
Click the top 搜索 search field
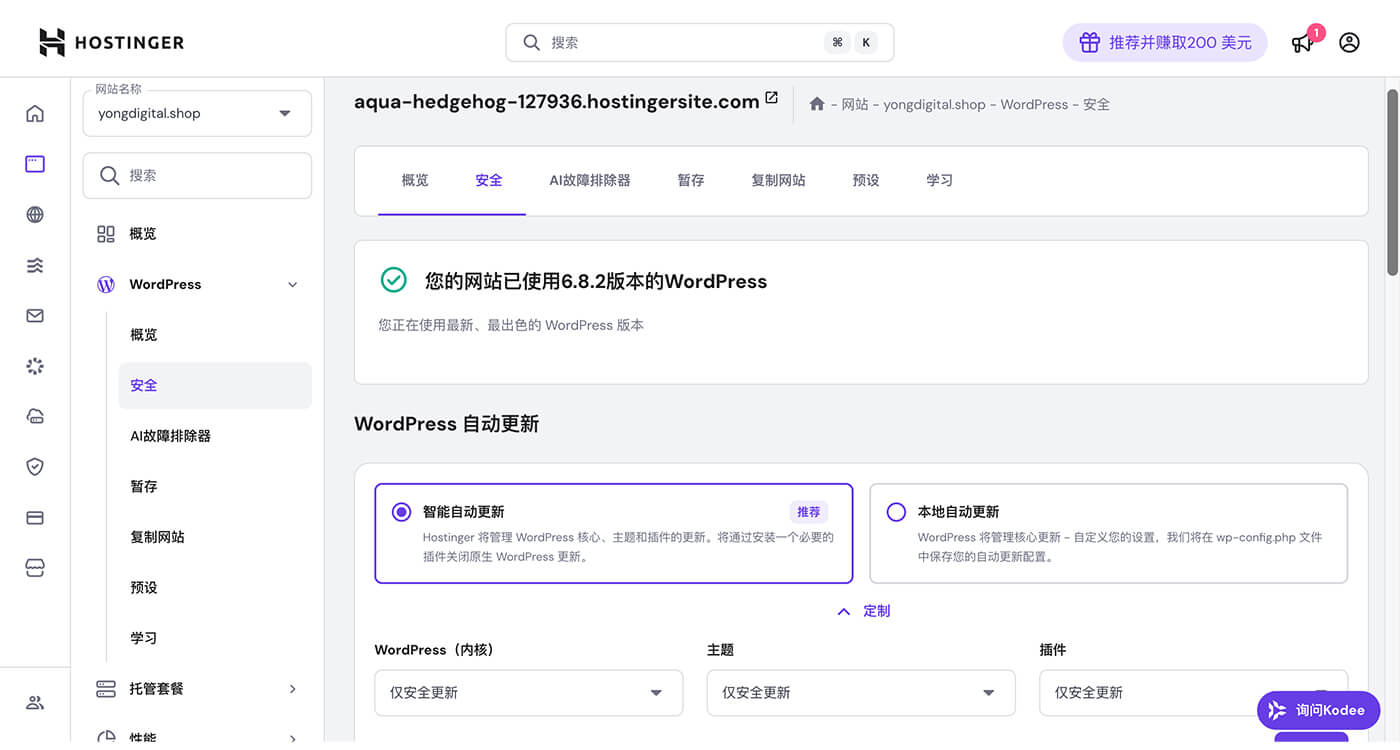coord(700,43)
